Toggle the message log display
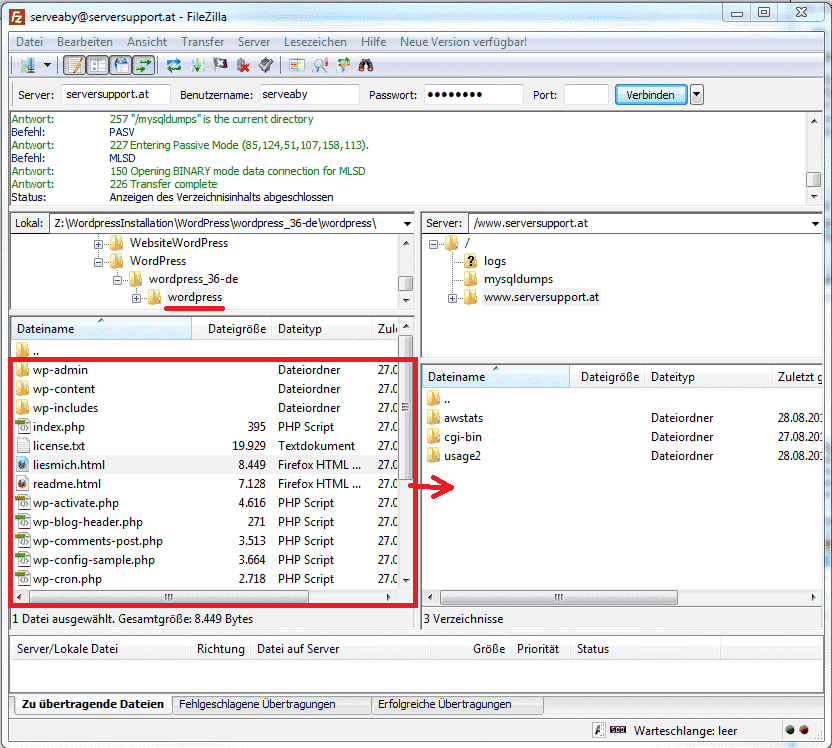 74,66
